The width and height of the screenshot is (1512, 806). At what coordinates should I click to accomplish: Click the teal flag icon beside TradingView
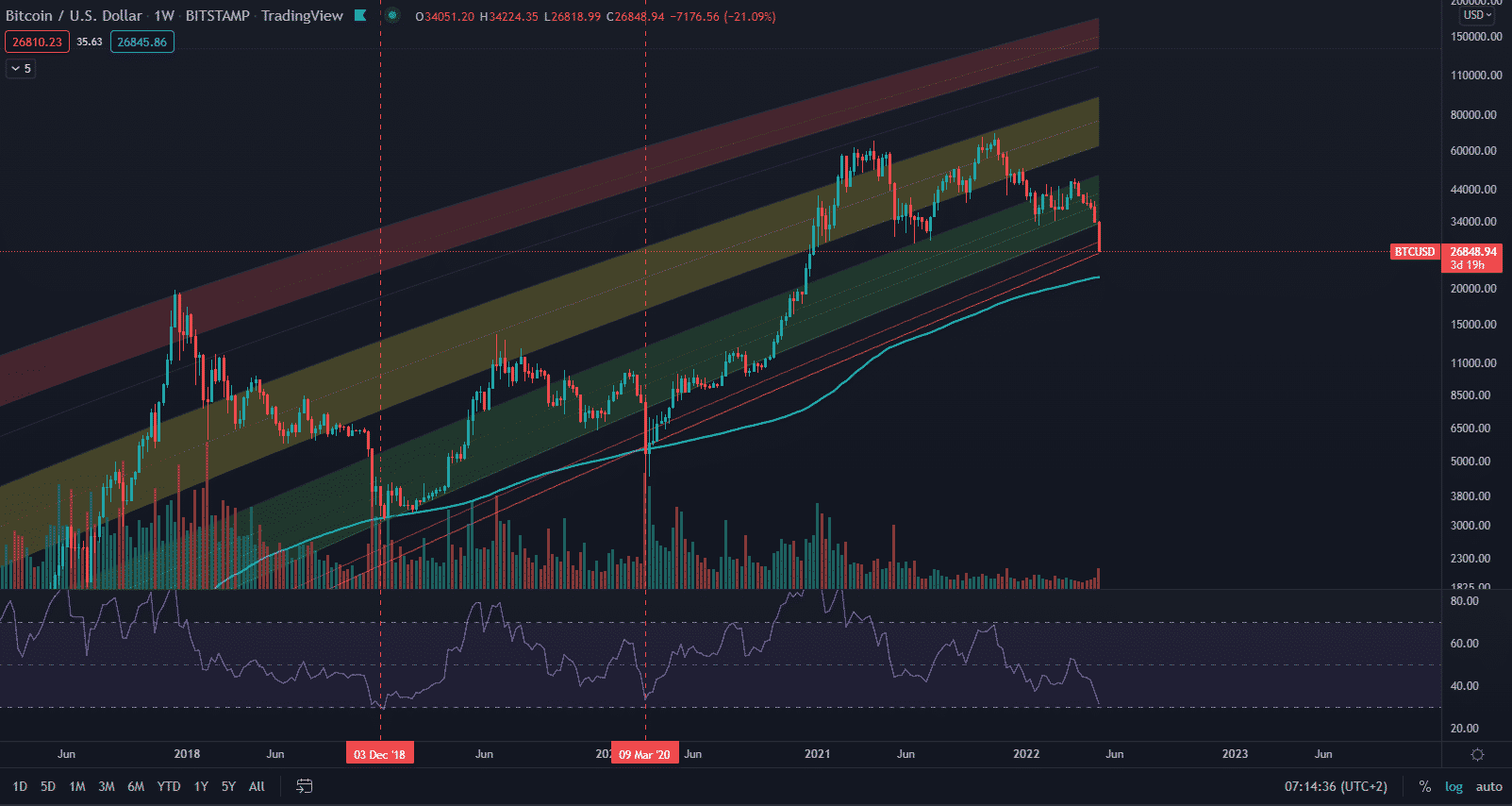(360, 15)
